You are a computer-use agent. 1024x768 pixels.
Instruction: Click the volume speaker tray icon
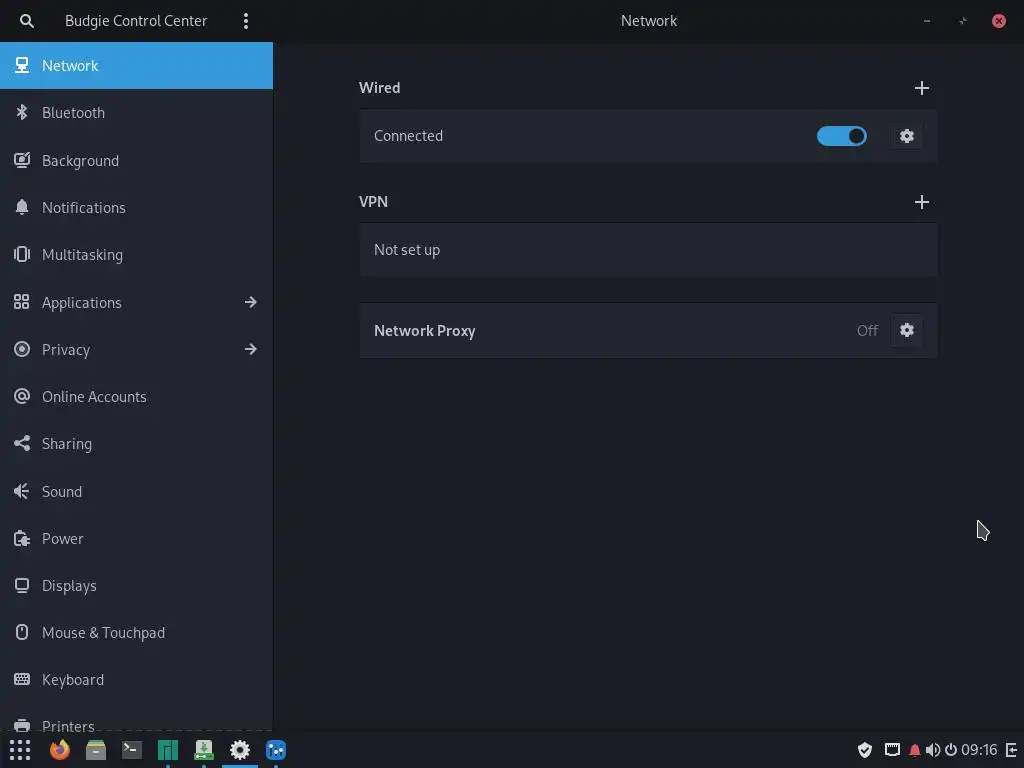[x=933, y=750]
